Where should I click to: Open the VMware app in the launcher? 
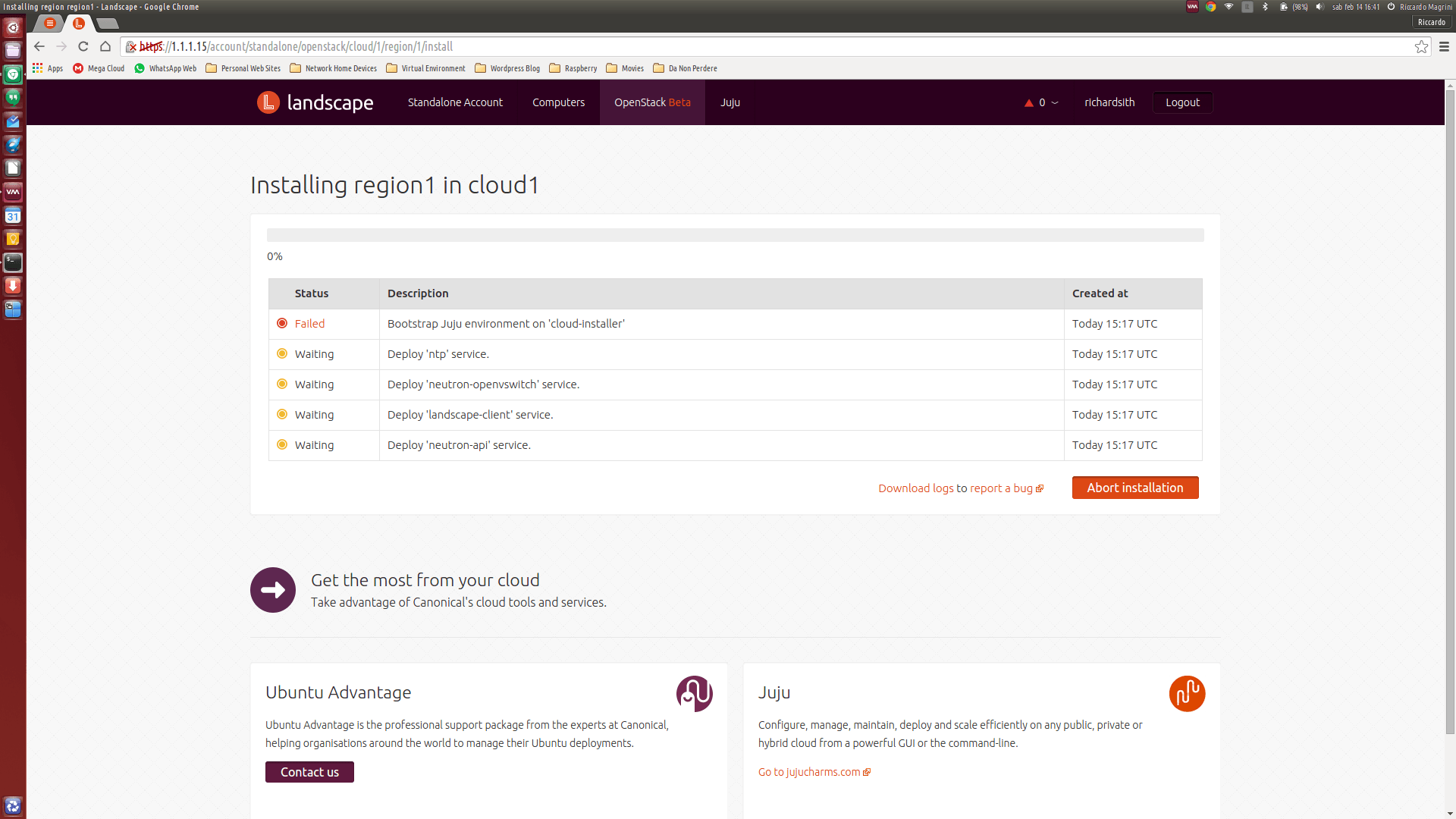coord(13,192)
